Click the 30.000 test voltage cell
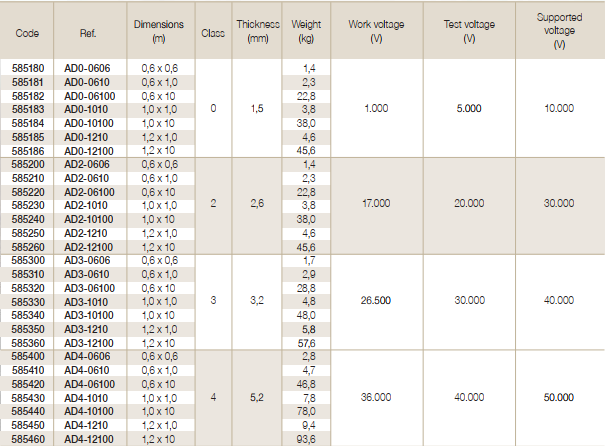Viewport: 605px width, 446px height. tap(470, 300)
